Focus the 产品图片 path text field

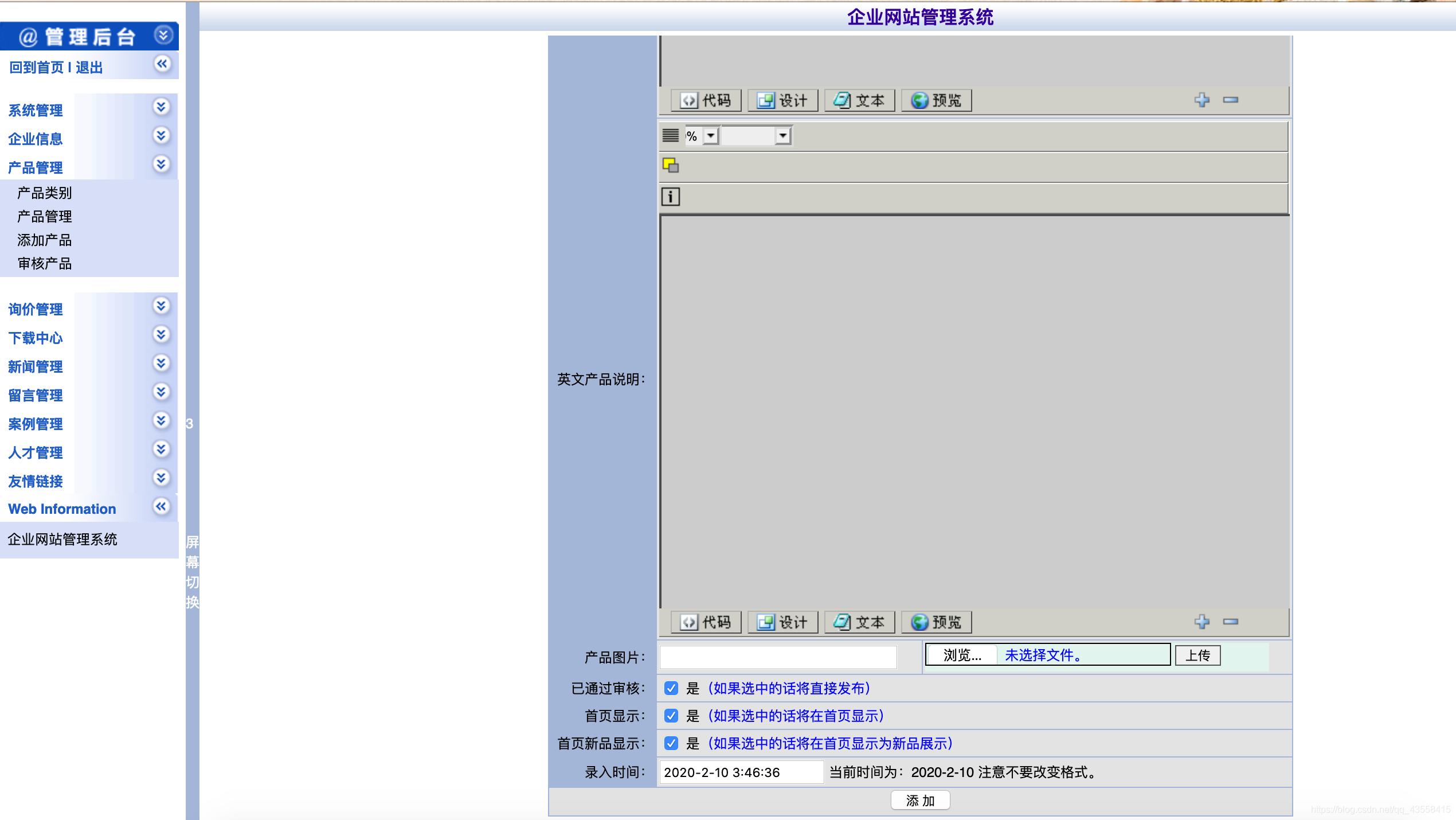[x=778, y=657]
